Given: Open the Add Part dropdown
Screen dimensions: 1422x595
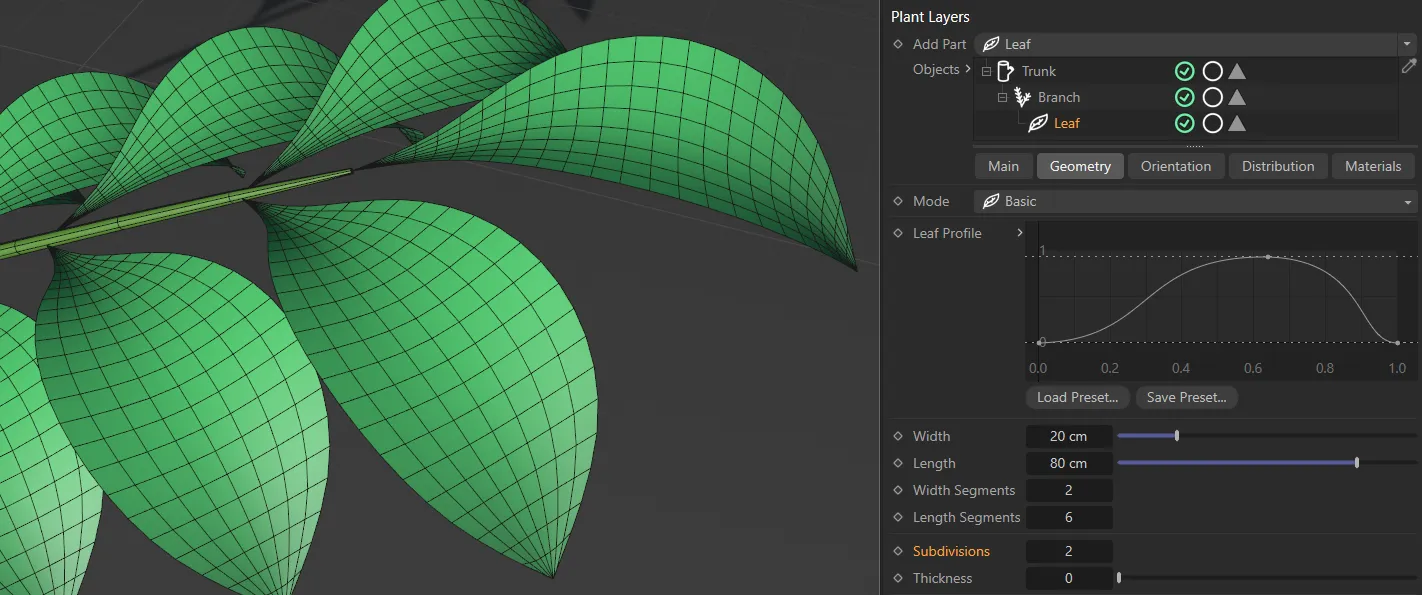Looking at the screenshot, I should (1407, 44).
